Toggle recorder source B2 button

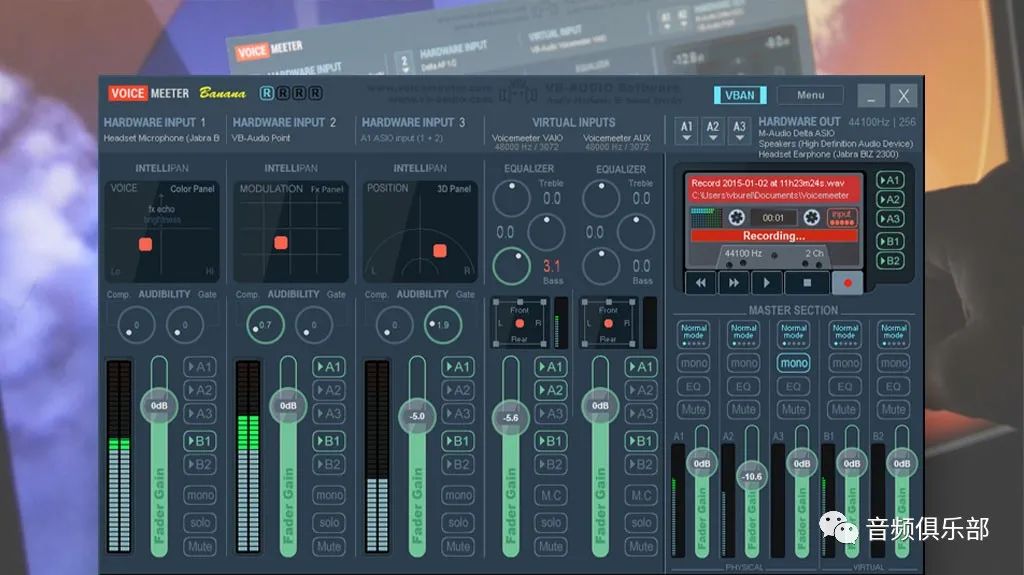click(889, 261)
